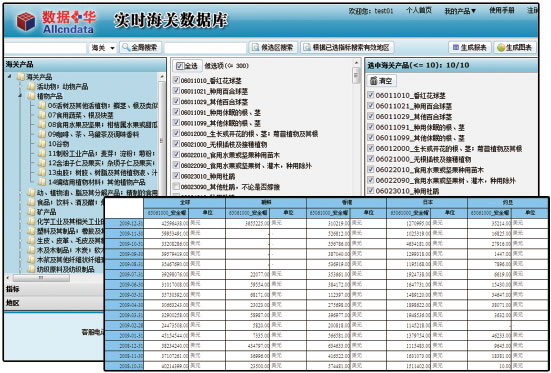This screenshot has height=373, width=551.
Task: Open the 个人首页 link
Action: (x=419, y=11)
